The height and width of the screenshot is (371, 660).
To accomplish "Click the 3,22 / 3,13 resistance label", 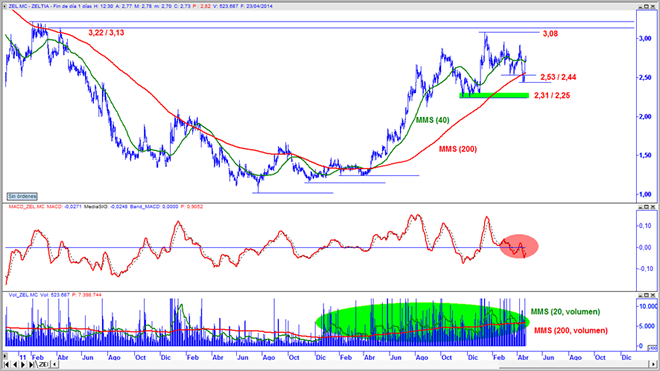I will [x=106, y=33].
